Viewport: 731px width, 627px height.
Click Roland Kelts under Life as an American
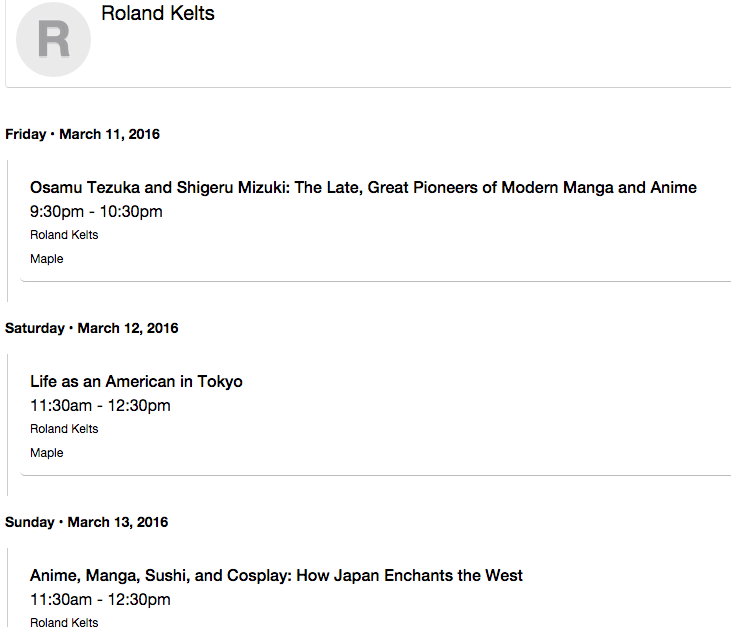[64, 429]
